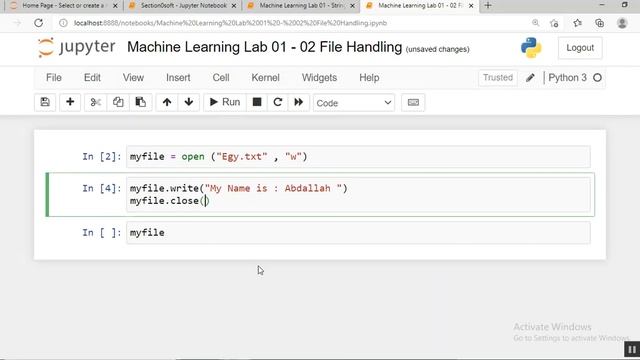
Task: Close the Machine Learning Lab 01 Strings tab
Action: tap(352, 6)
